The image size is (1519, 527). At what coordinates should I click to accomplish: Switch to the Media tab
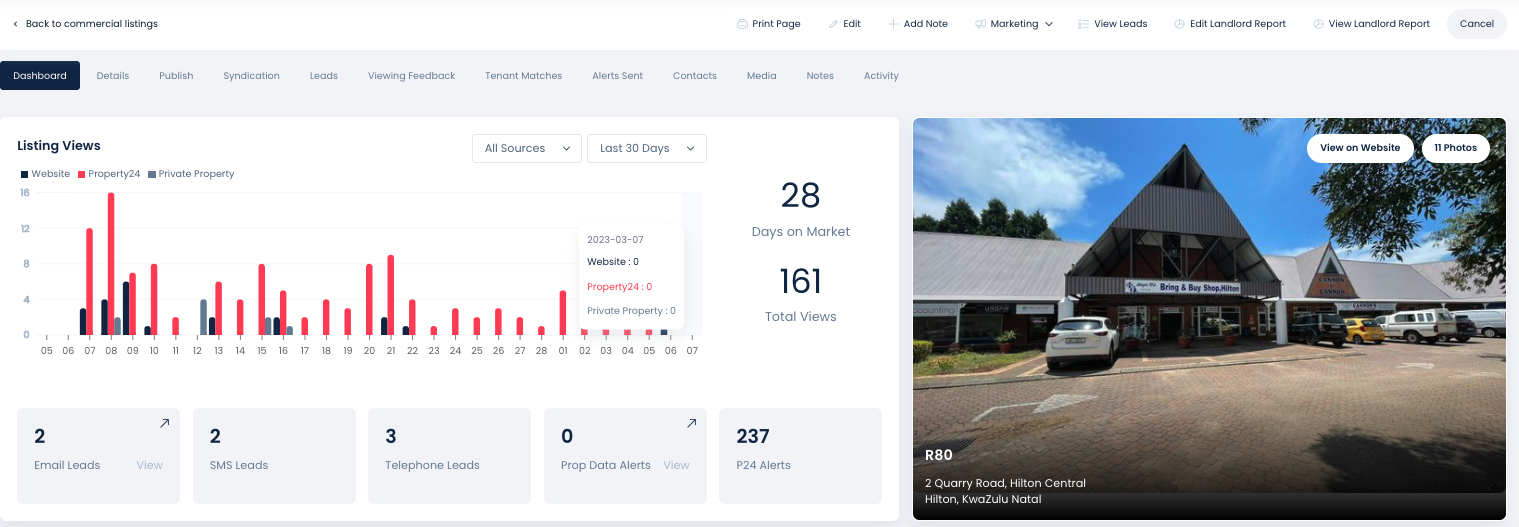(761, 76)
